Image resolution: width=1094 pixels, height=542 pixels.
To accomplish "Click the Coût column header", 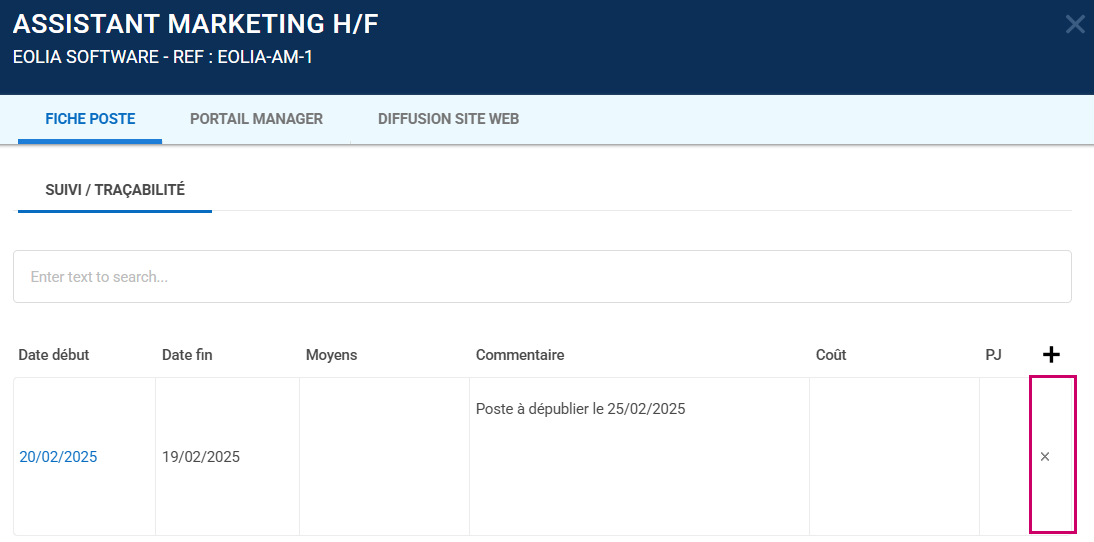I will [x=831, y=355].
